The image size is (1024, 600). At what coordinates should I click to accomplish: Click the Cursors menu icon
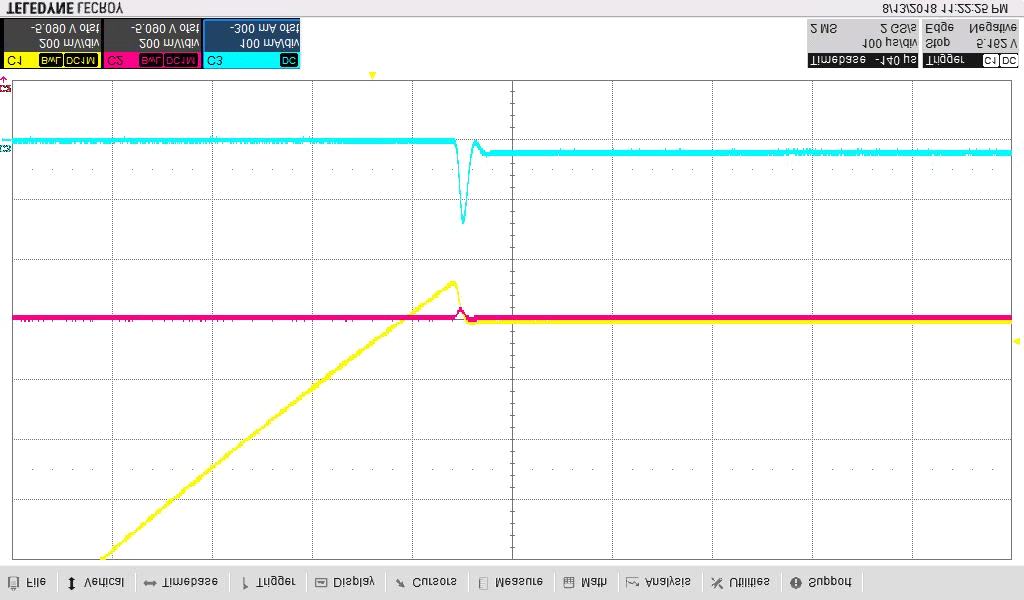coord(400,582)
